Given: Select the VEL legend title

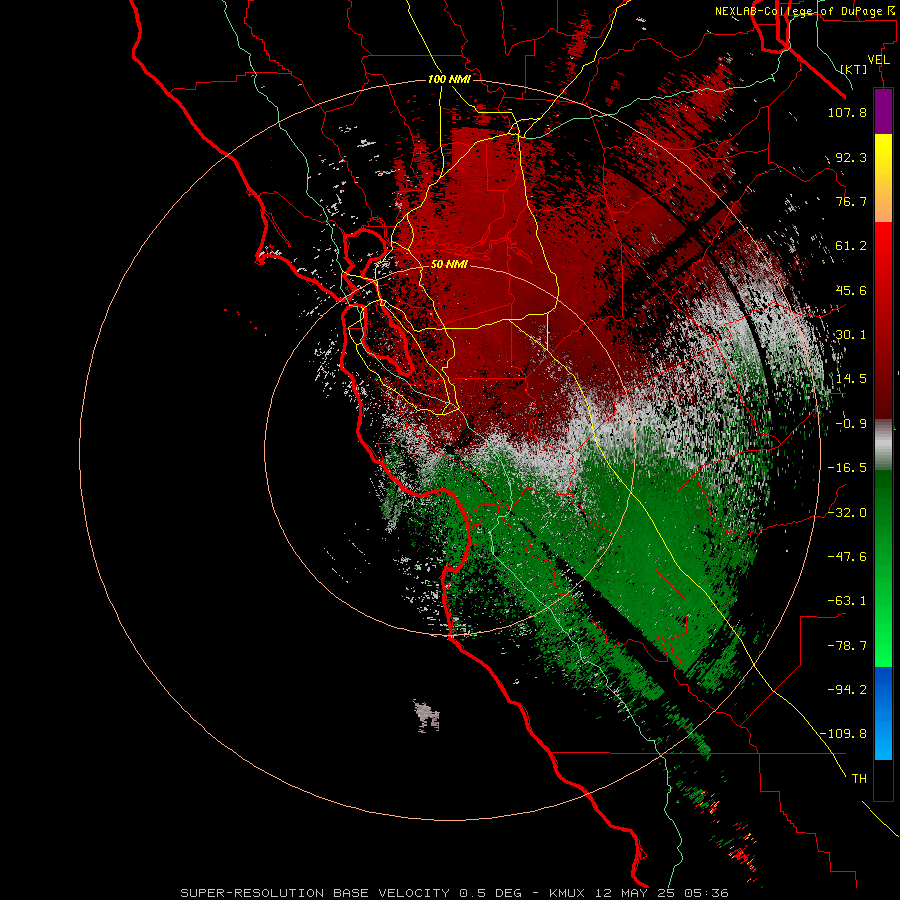Looking at the screenshot, I should (x=878, y=60).
